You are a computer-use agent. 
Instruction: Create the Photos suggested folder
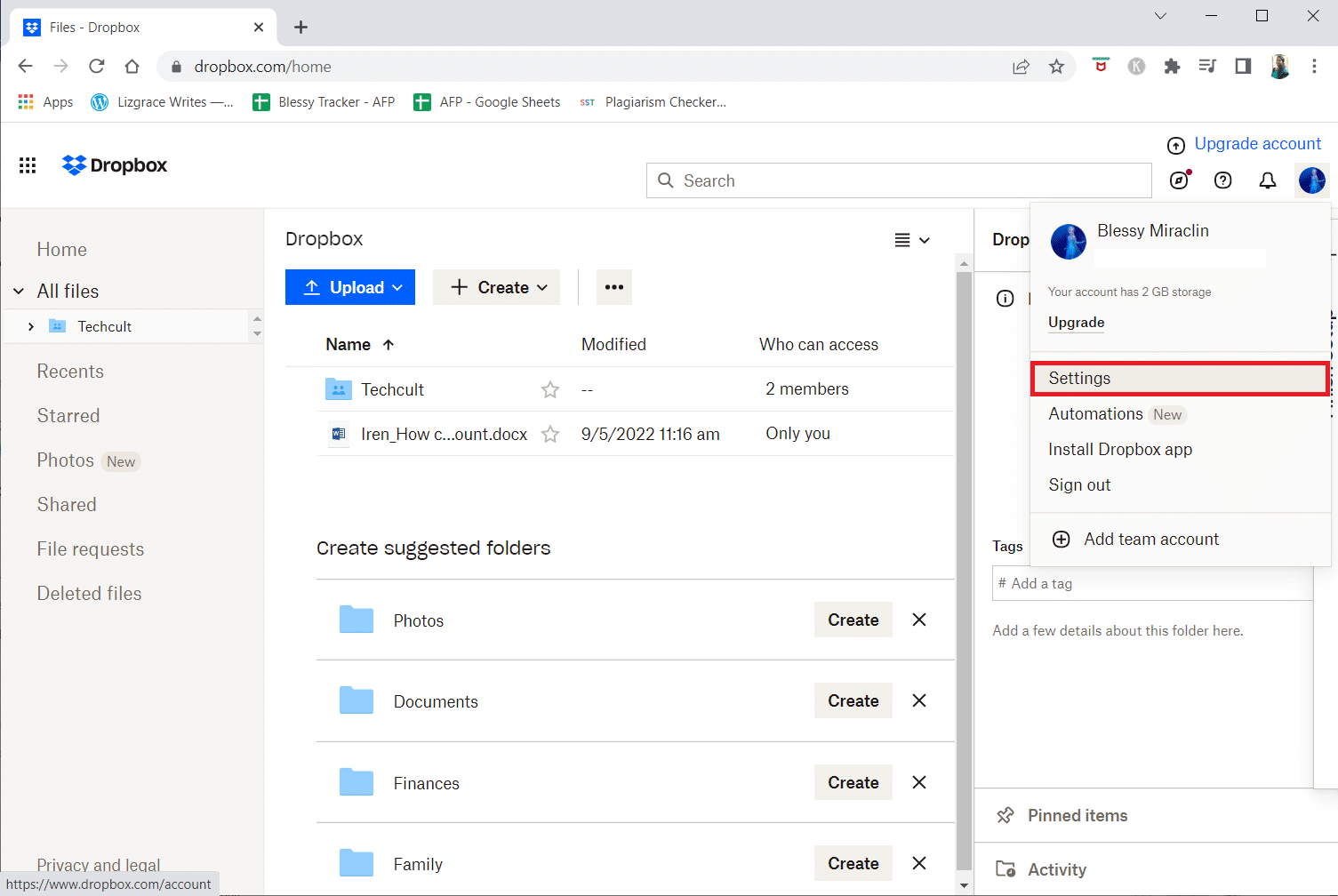point(853,620)
